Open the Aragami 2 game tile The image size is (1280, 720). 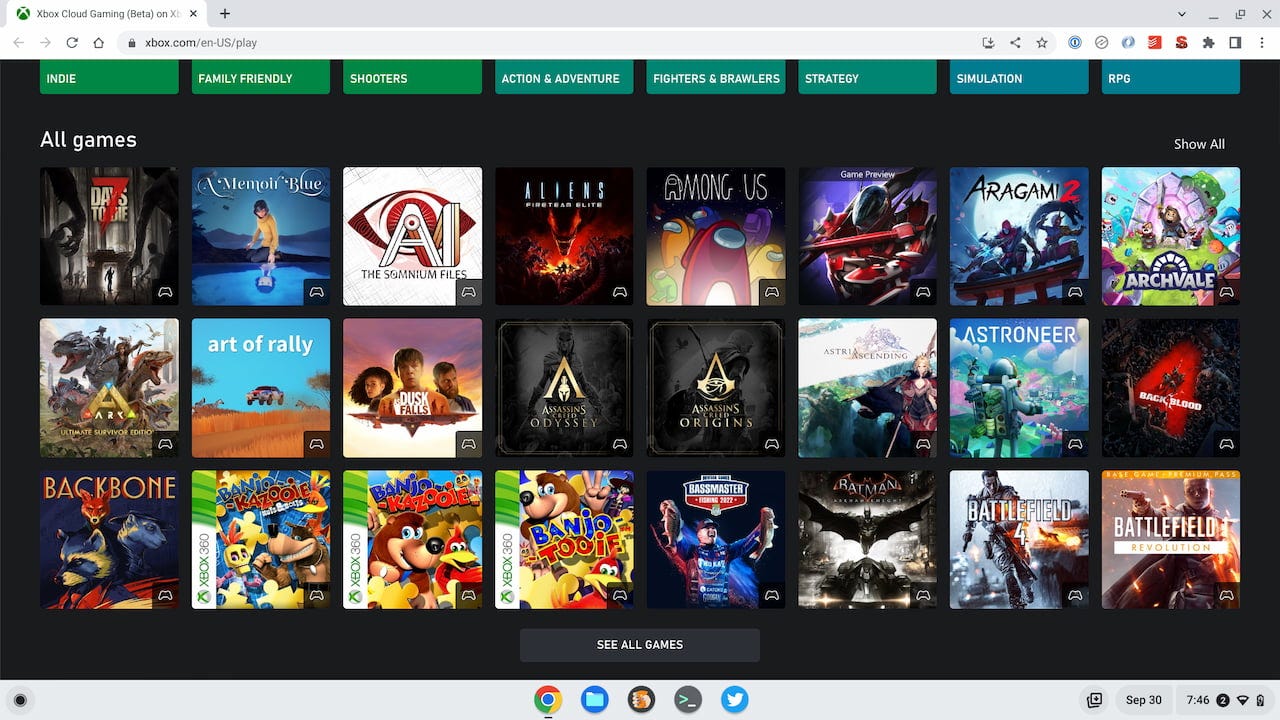tap(1019, 236)
